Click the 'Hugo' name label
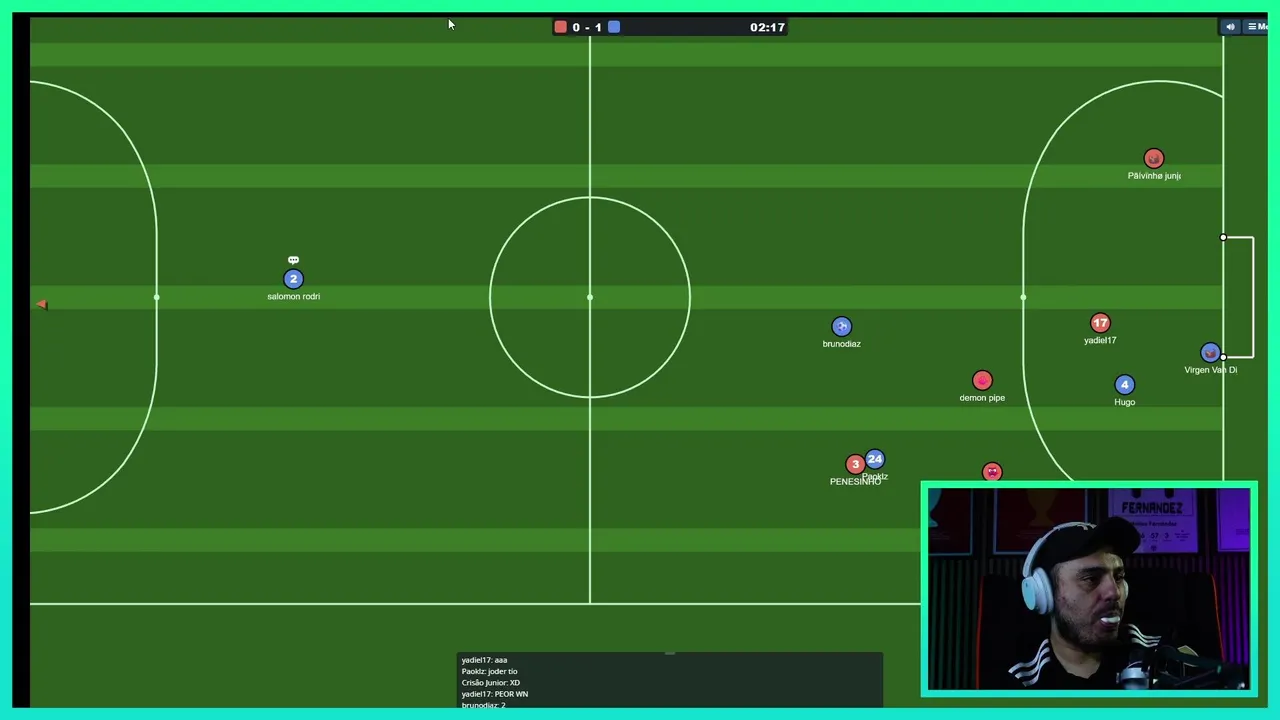This screenshot has width=1280, height=720. [x=1124, y=402]
